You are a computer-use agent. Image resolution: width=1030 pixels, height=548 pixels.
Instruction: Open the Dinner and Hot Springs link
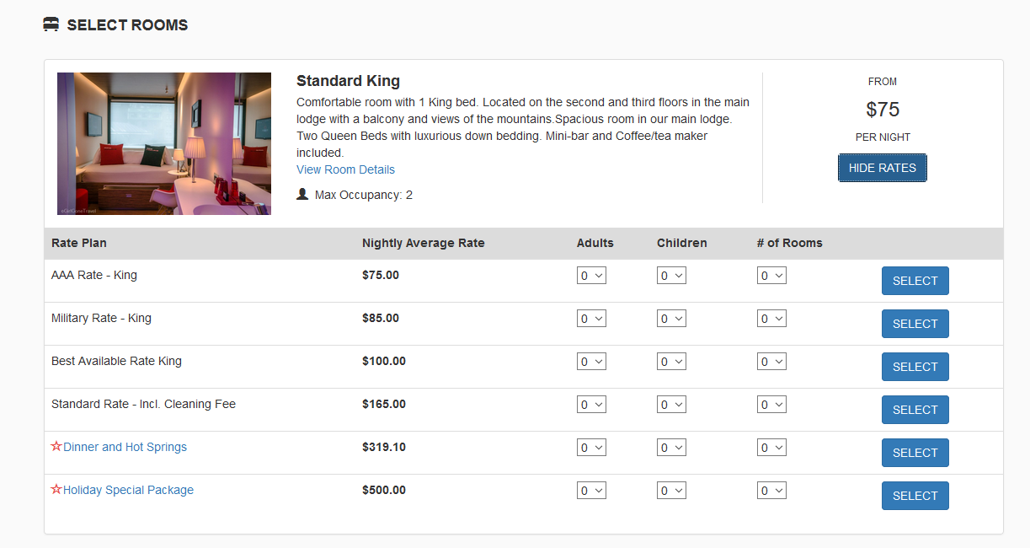point(125,447)
